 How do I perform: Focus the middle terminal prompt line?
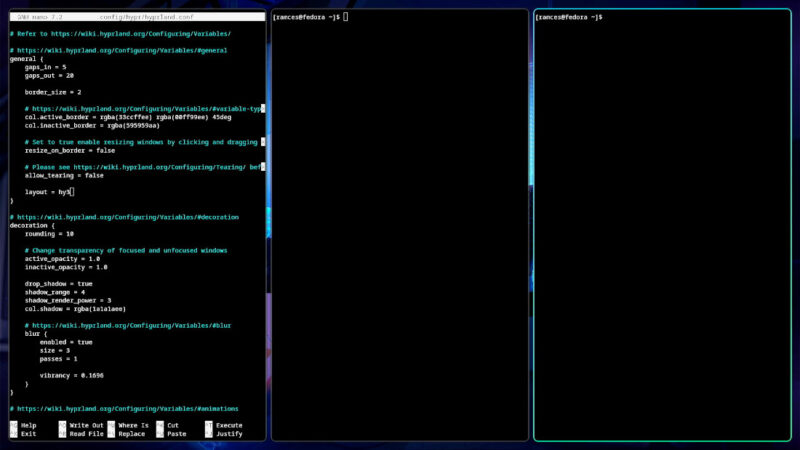(310, 17)
